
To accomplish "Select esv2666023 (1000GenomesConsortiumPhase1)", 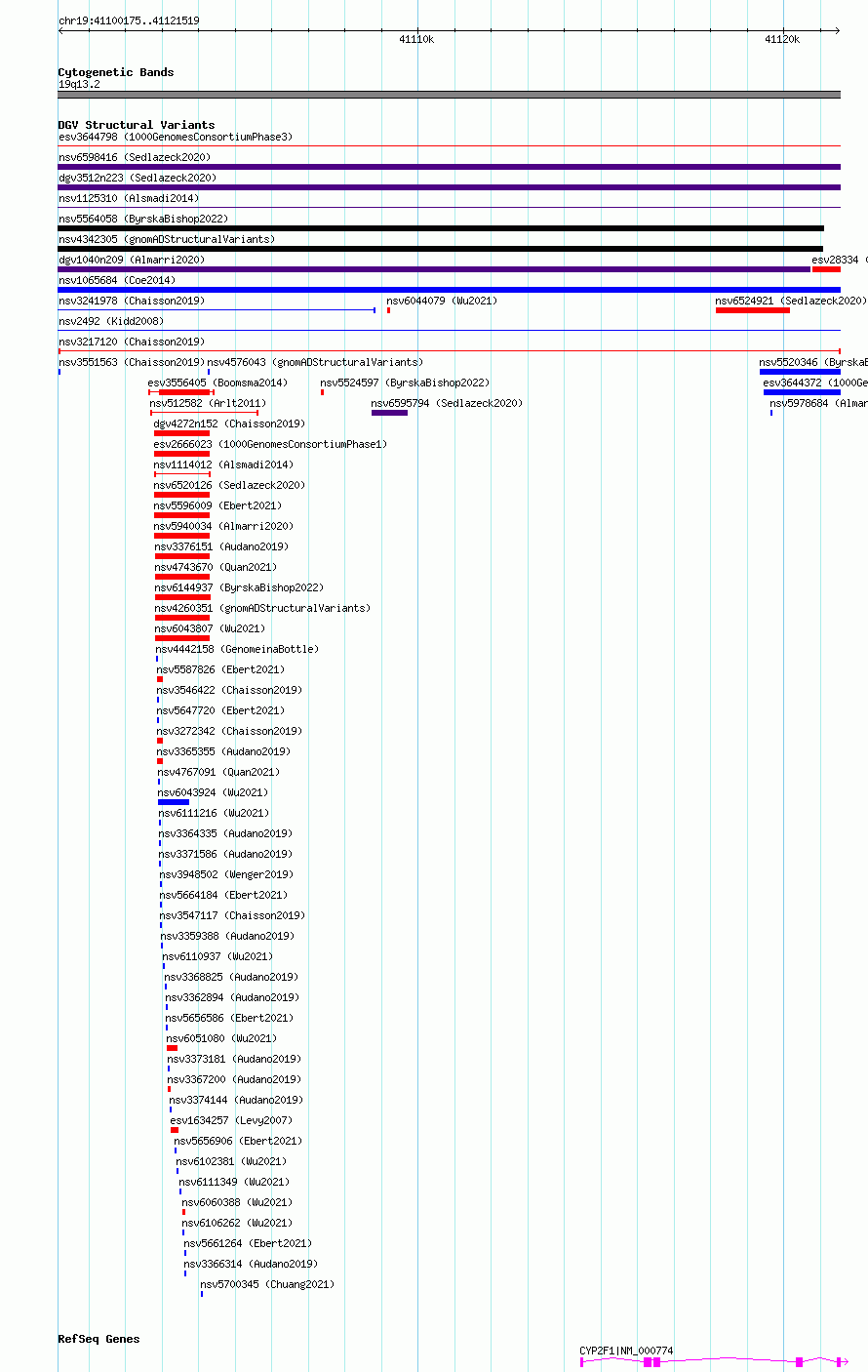I will [270, 444].
